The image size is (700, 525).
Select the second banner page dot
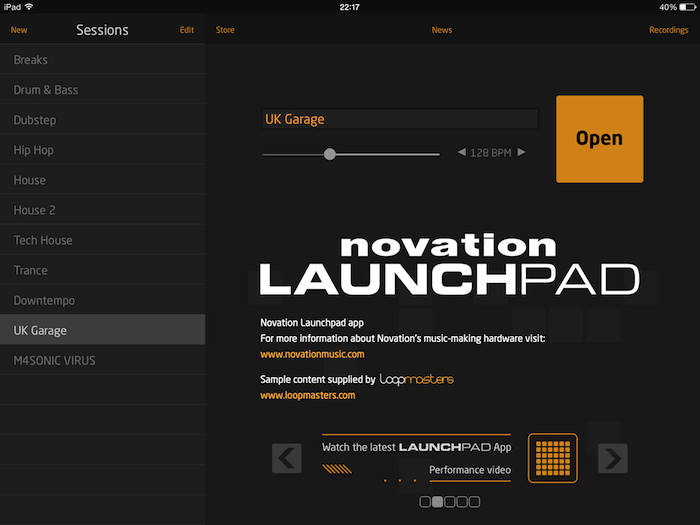click(x=438, y=502)
